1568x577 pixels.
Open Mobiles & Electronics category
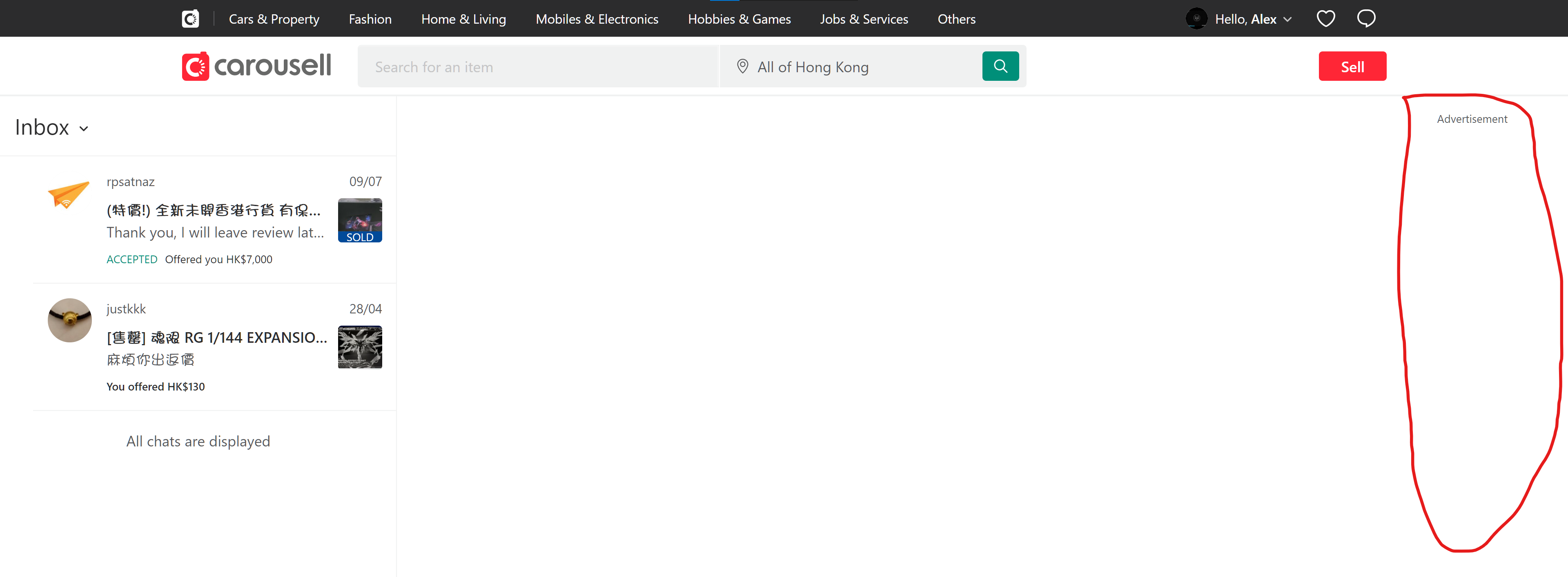tap(597, 19)
